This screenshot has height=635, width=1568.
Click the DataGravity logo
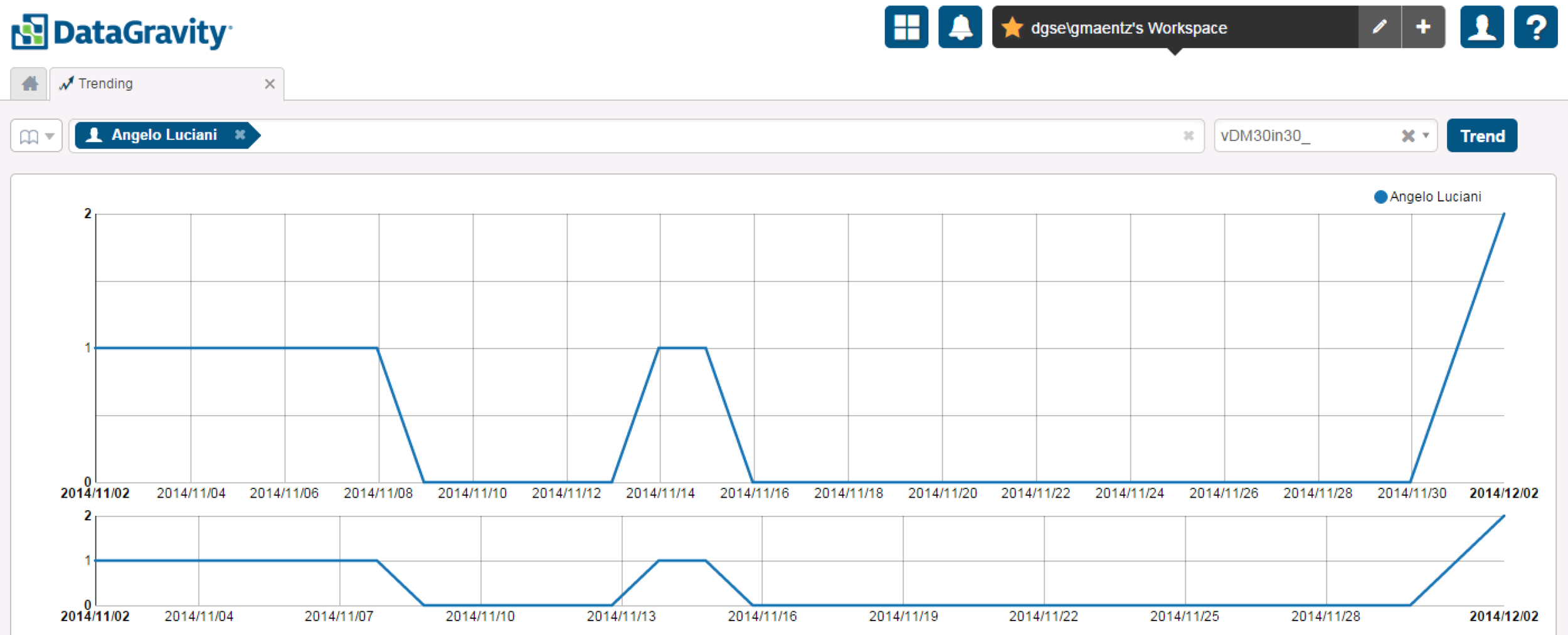pos(122,31)
